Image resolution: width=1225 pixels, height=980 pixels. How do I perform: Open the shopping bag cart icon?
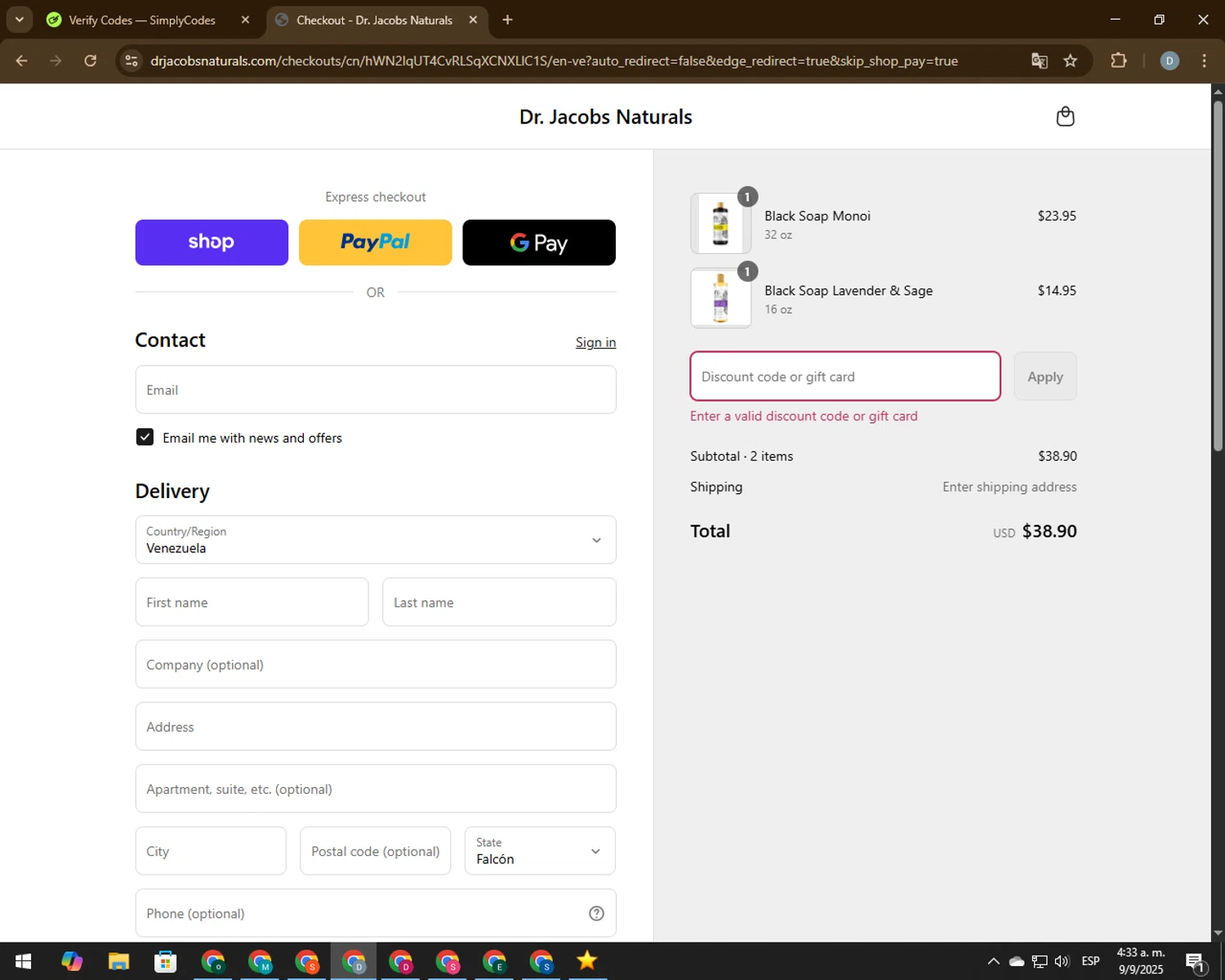(1065, 117)
